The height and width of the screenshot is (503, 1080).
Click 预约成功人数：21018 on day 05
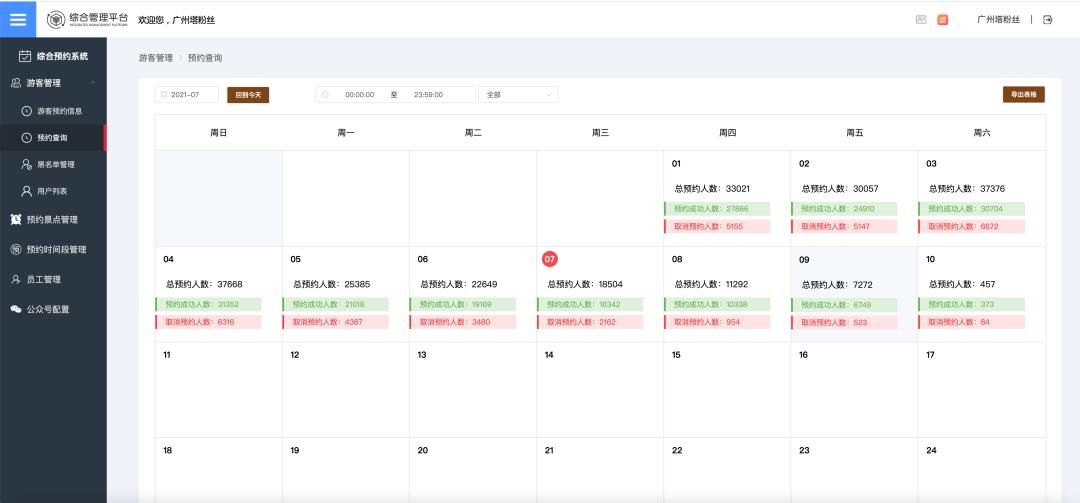[x=335, y=304]
